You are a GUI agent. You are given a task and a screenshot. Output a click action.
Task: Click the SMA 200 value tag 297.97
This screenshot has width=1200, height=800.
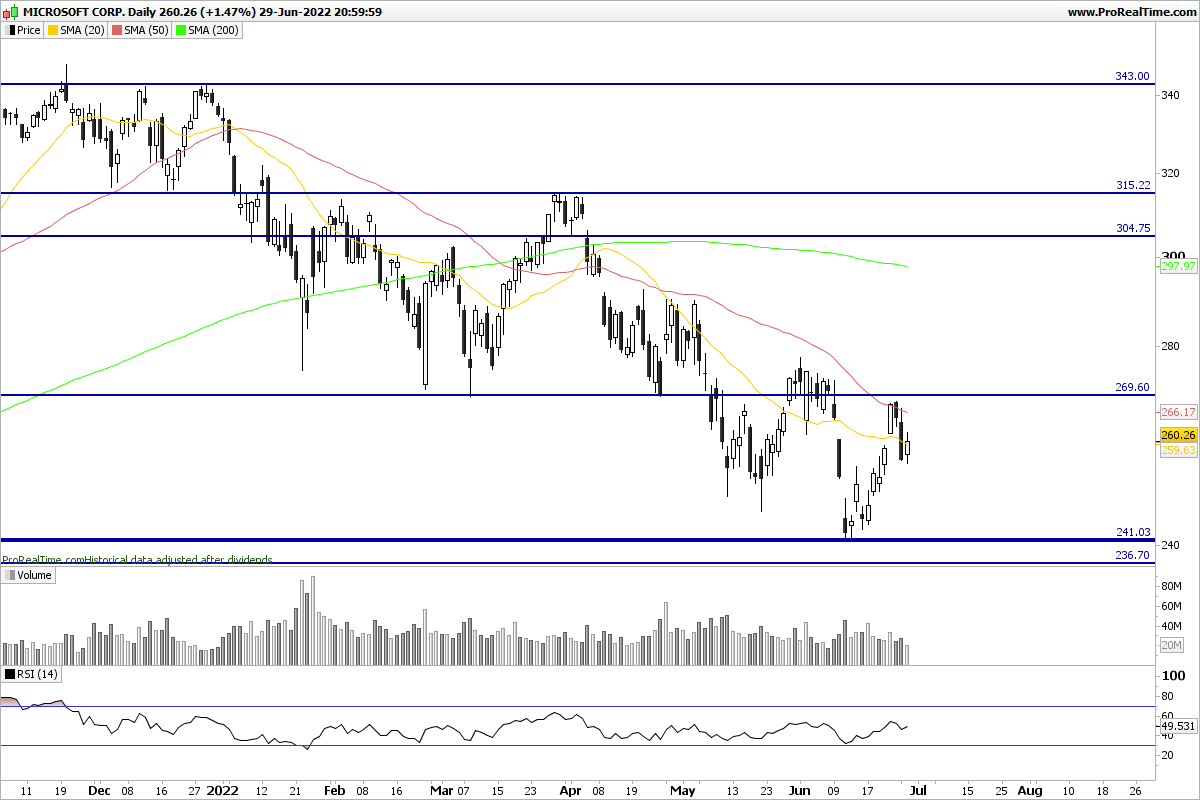tap(1179, 266)
